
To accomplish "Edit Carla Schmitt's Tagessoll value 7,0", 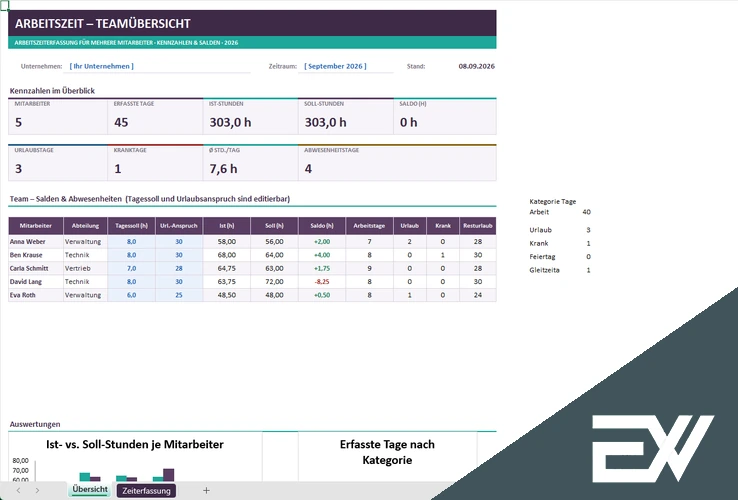I will pyautogui.click(x=131, y=268).
